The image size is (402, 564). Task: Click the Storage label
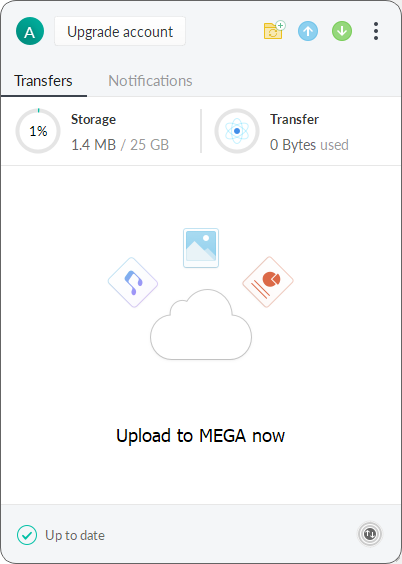click(x=93, y=119)
